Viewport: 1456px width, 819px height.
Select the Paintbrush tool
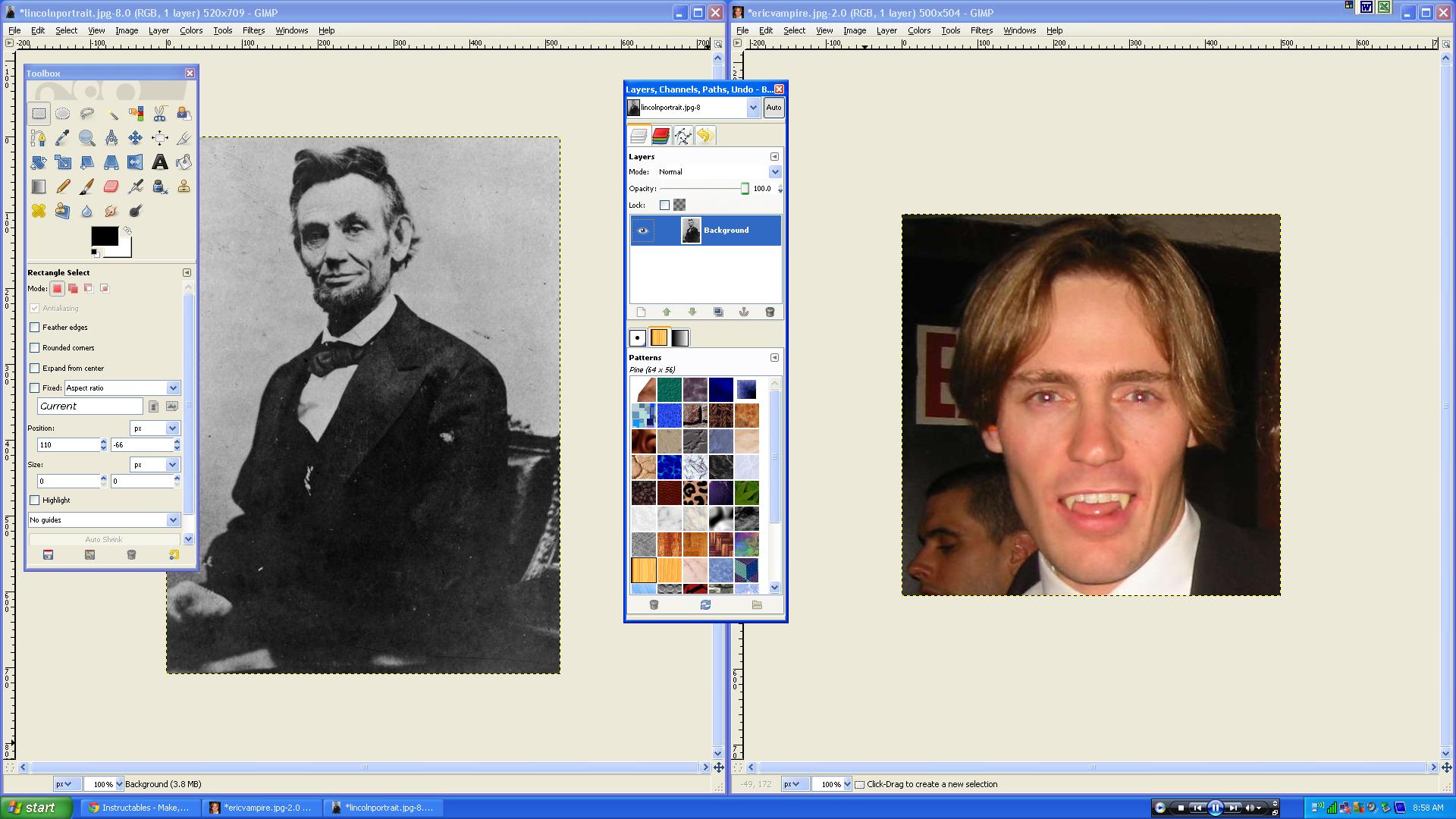click(87, 187)
